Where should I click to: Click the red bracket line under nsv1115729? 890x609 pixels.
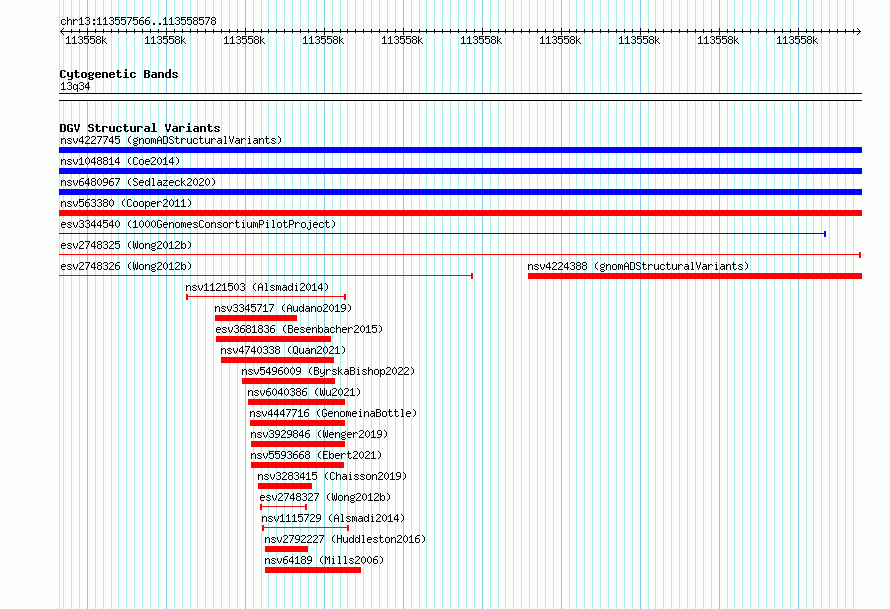click(x=305, y=528)
